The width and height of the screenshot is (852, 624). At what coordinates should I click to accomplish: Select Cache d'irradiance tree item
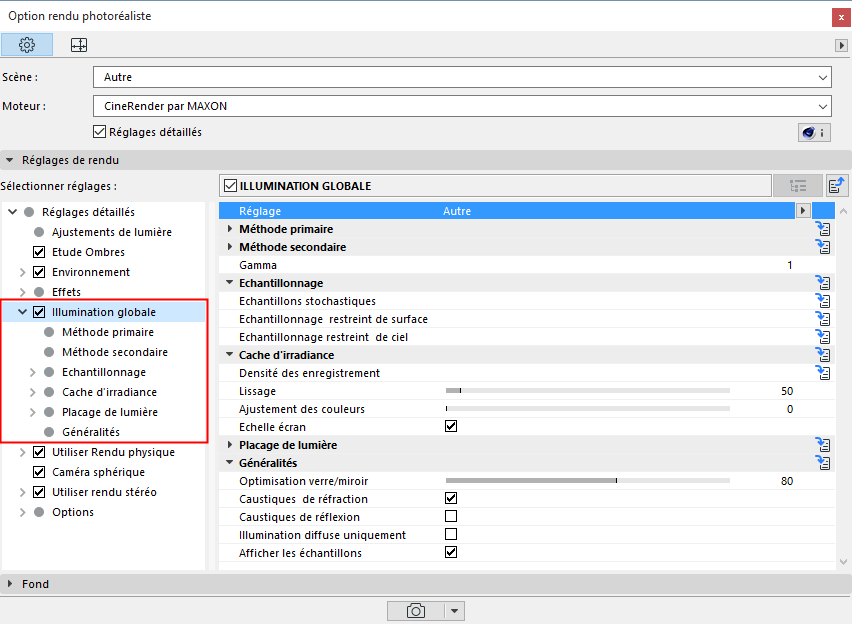(x=109, y=392)
